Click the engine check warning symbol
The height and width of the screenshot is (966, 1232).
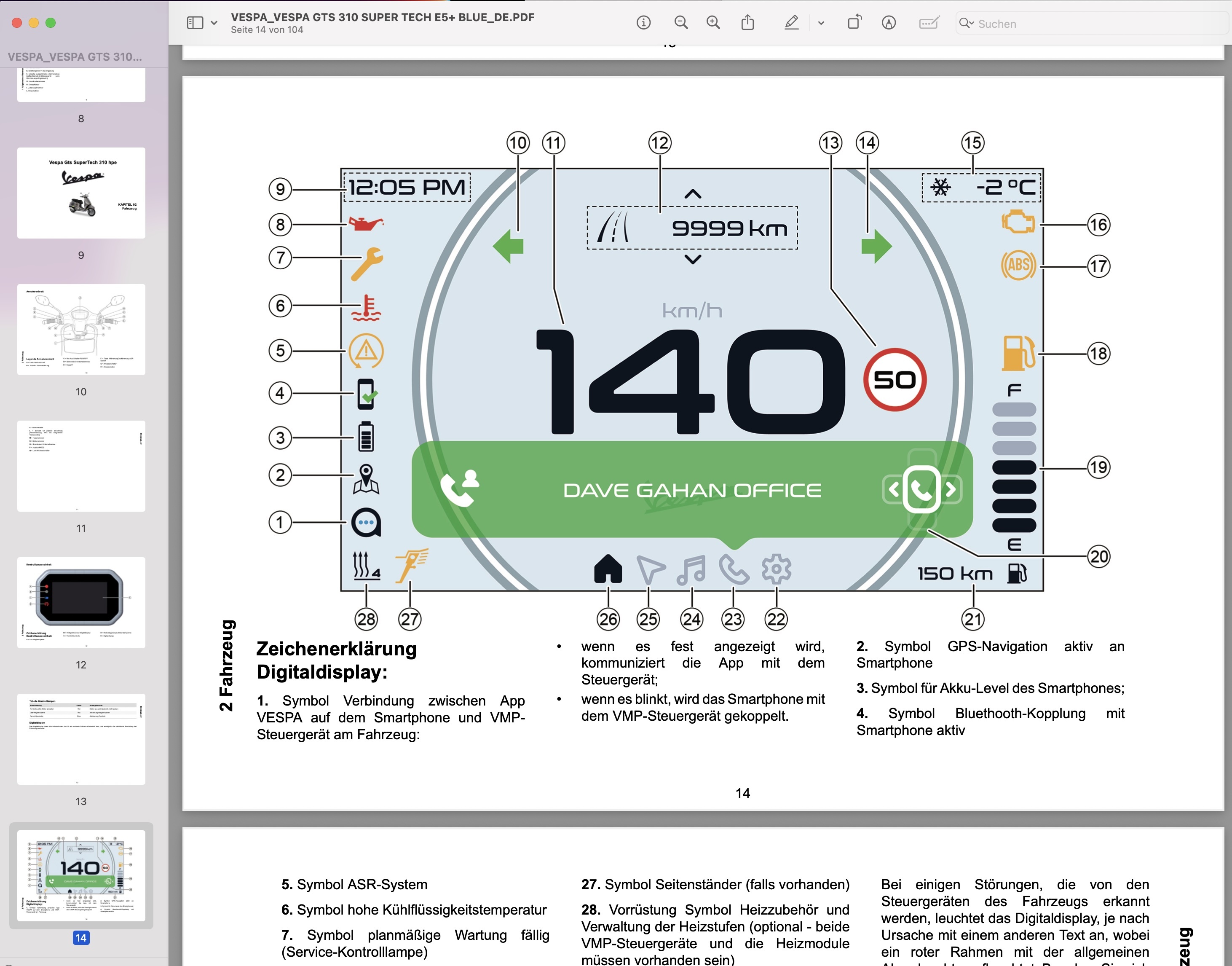tap(1018, 222)
